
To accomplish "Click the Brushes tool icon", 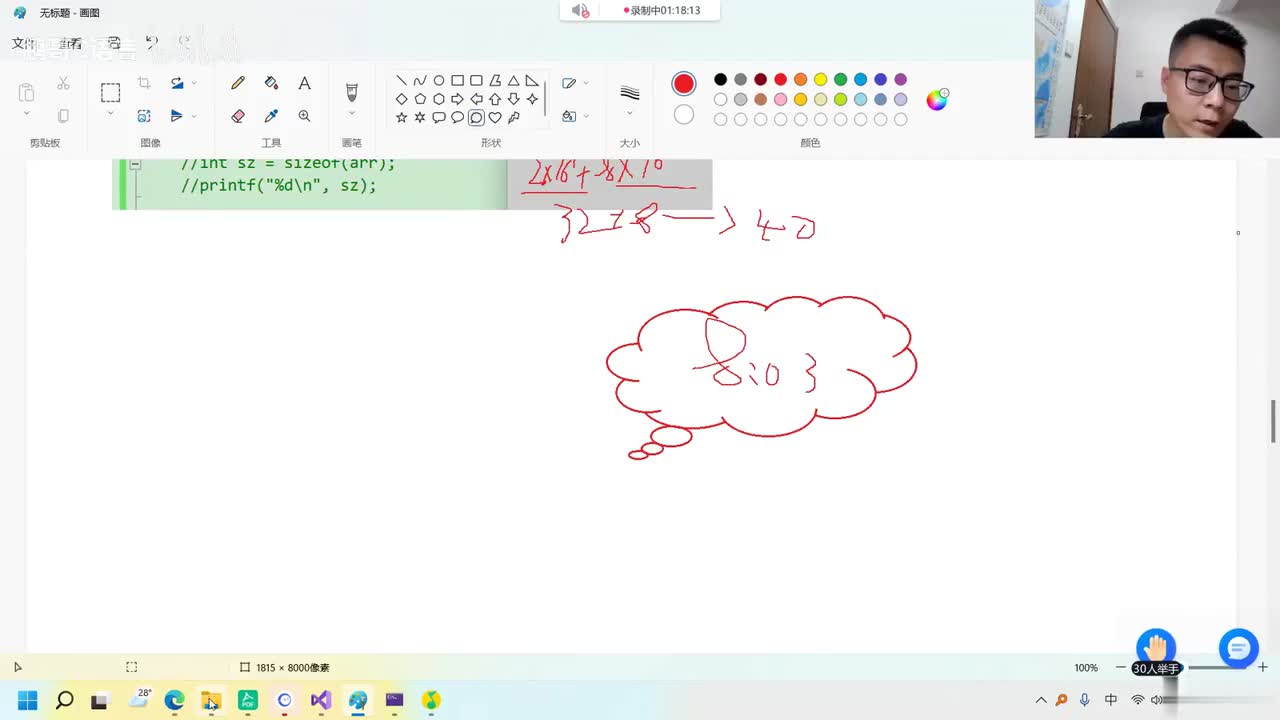I will [x=351, y=92].
